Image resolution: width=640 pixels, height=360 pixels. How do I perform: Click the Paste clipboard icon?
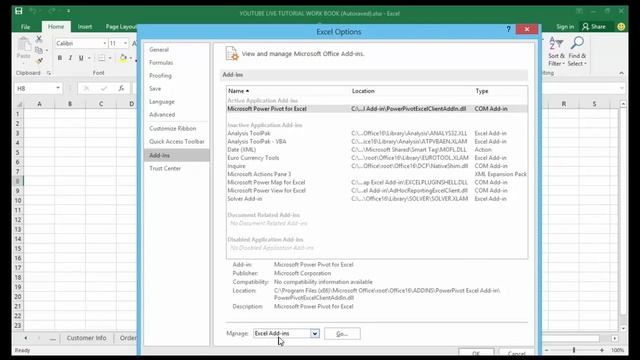coord(24,44)
